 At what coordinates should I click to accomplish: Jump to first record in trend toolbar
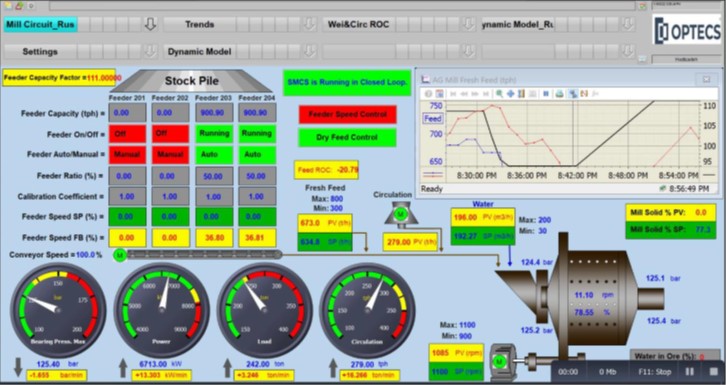[453, 93]
